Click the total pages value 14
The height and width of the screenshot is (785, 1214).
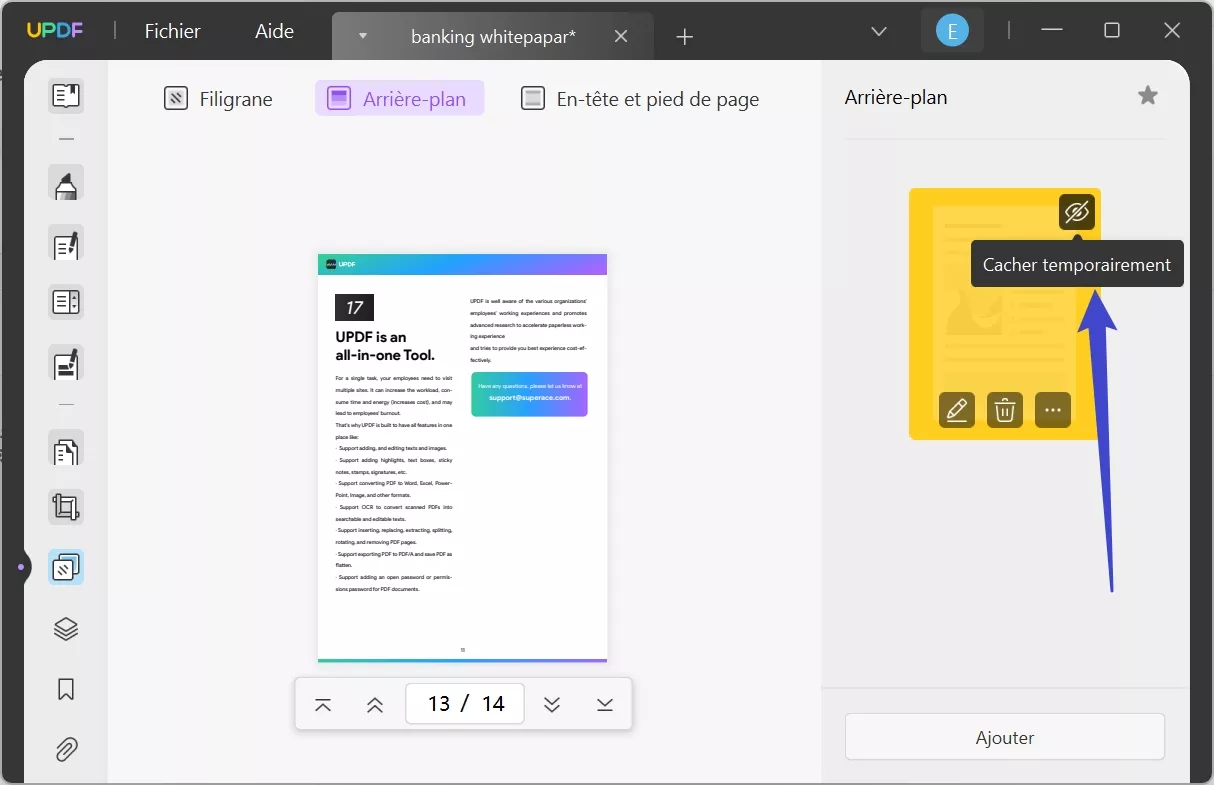click(493, 704)
